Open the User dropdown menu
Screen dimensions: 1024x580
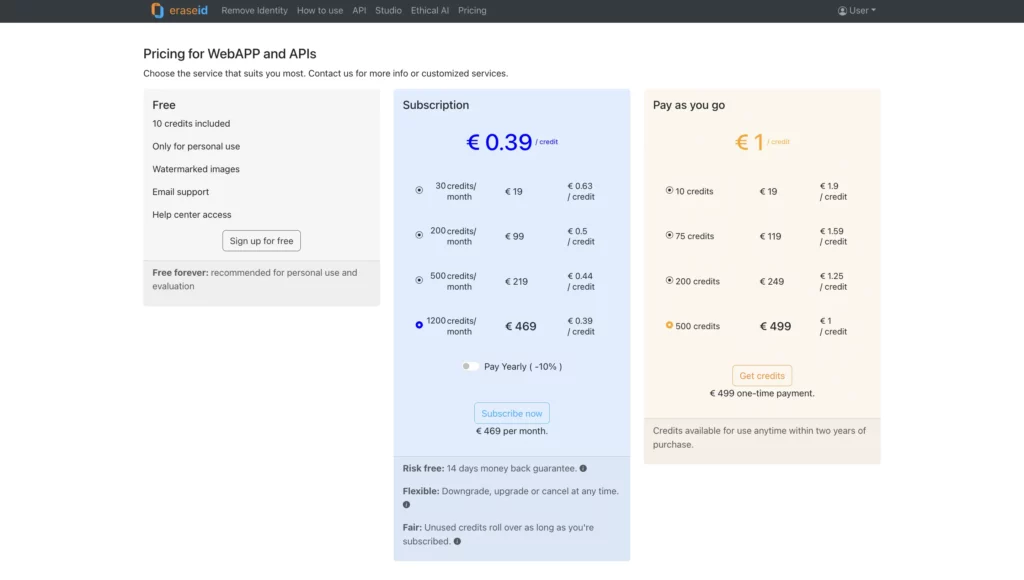[856, 10]
